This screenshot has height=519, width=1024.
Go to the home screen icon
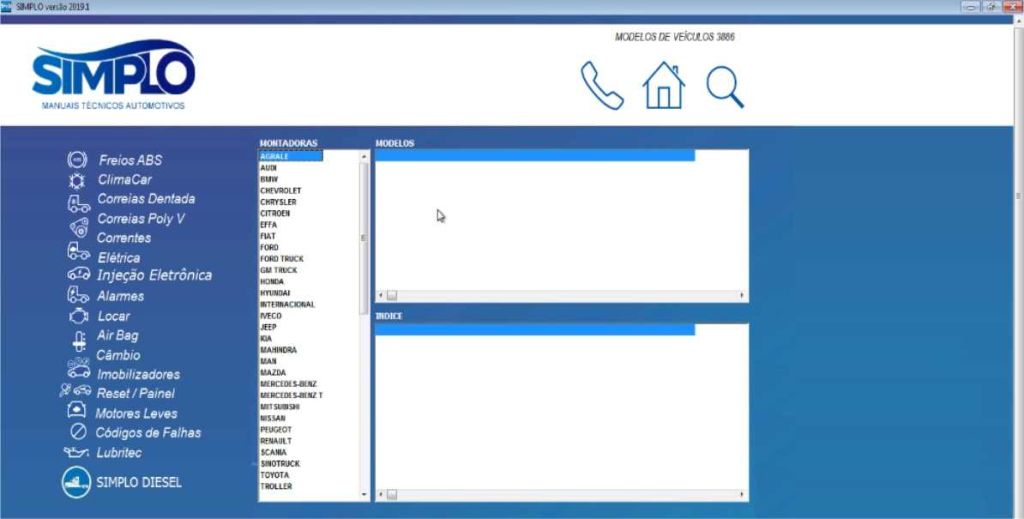(664, 86)
